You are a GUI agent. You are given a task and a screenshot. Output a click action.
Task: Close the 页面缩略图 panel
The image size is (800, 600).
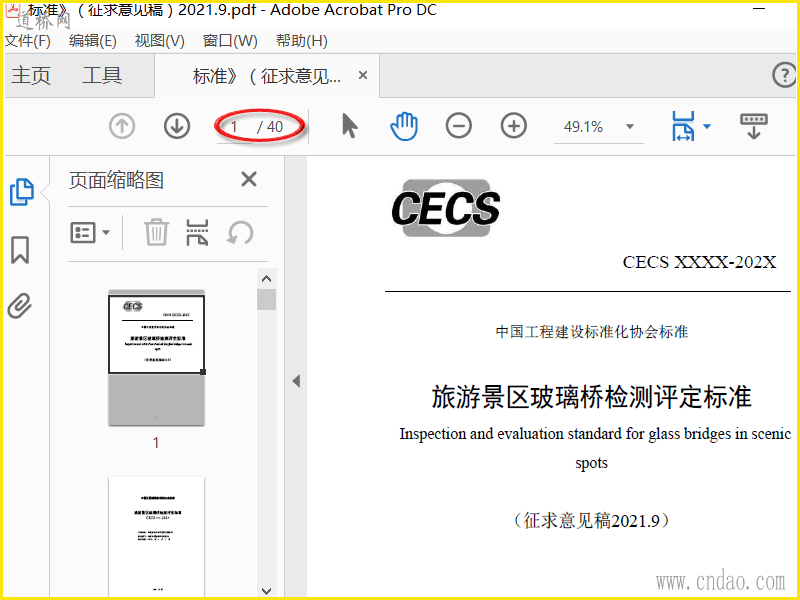click(x=249, y=179)
